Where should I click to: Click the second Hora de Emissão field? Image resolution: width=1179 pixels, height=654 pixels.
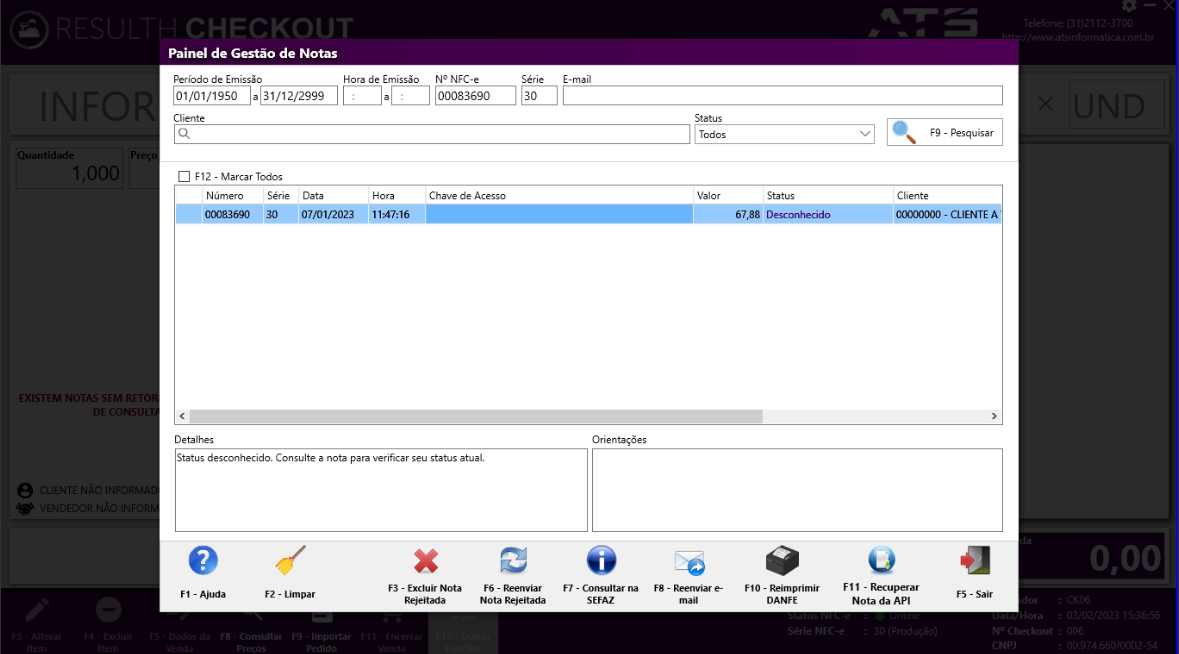click(x=410, y=96)
